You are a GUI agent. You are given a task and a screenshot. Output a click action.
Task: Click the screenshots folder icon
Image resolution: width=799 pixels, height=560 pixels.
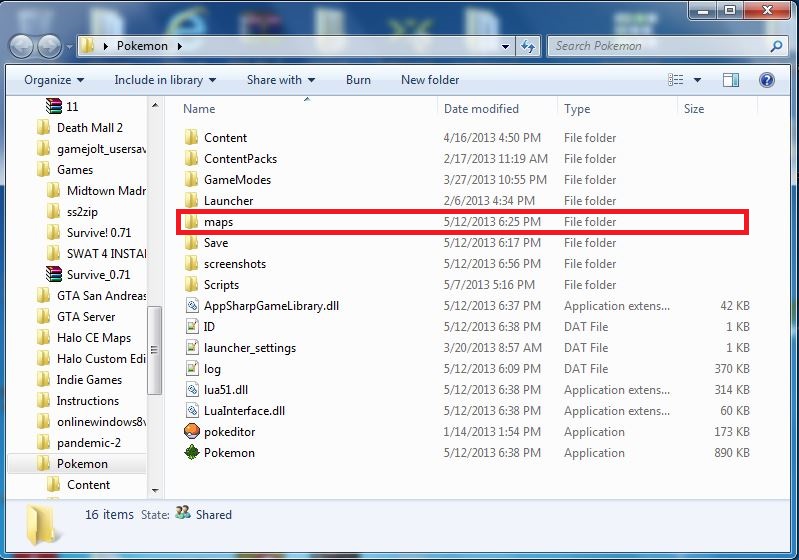192,263
